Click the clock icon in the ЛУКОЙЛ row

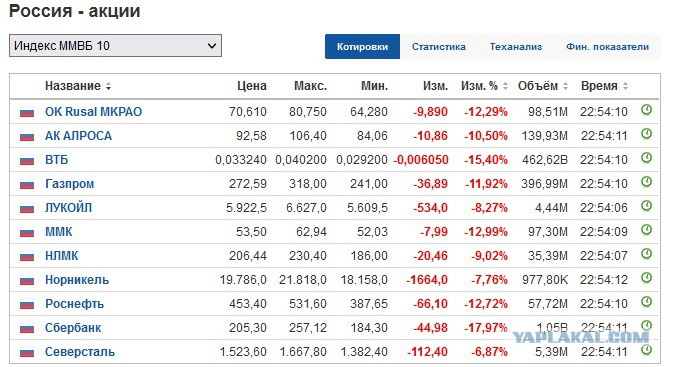[646, 206]
